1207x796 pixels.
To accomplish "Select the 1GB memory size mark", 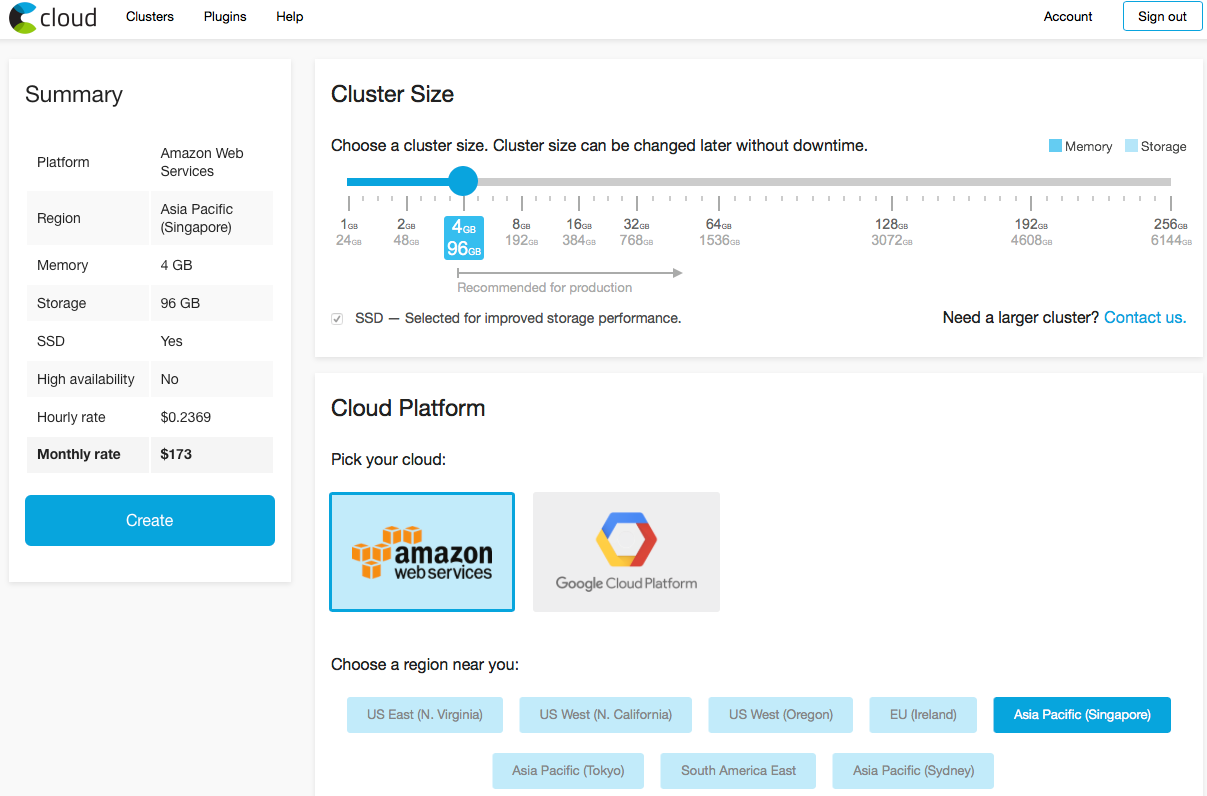I will 349,225.
